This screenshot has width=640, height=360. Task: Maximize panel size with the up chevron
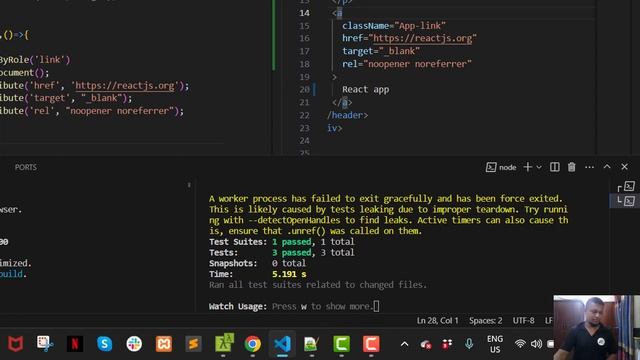coord(607,167)
